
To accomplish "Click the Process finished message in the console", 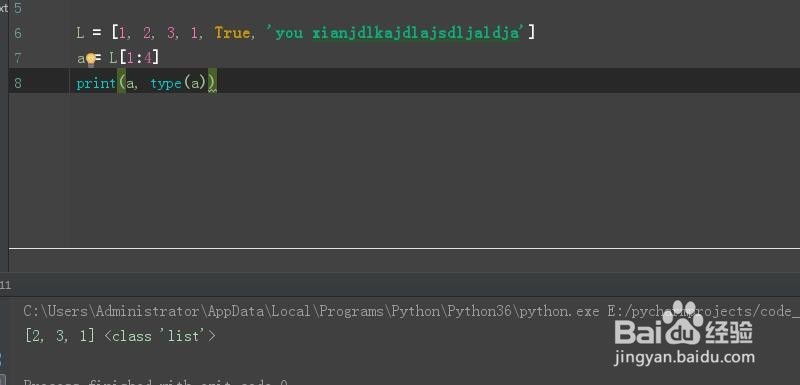I will tap(156, 382).
